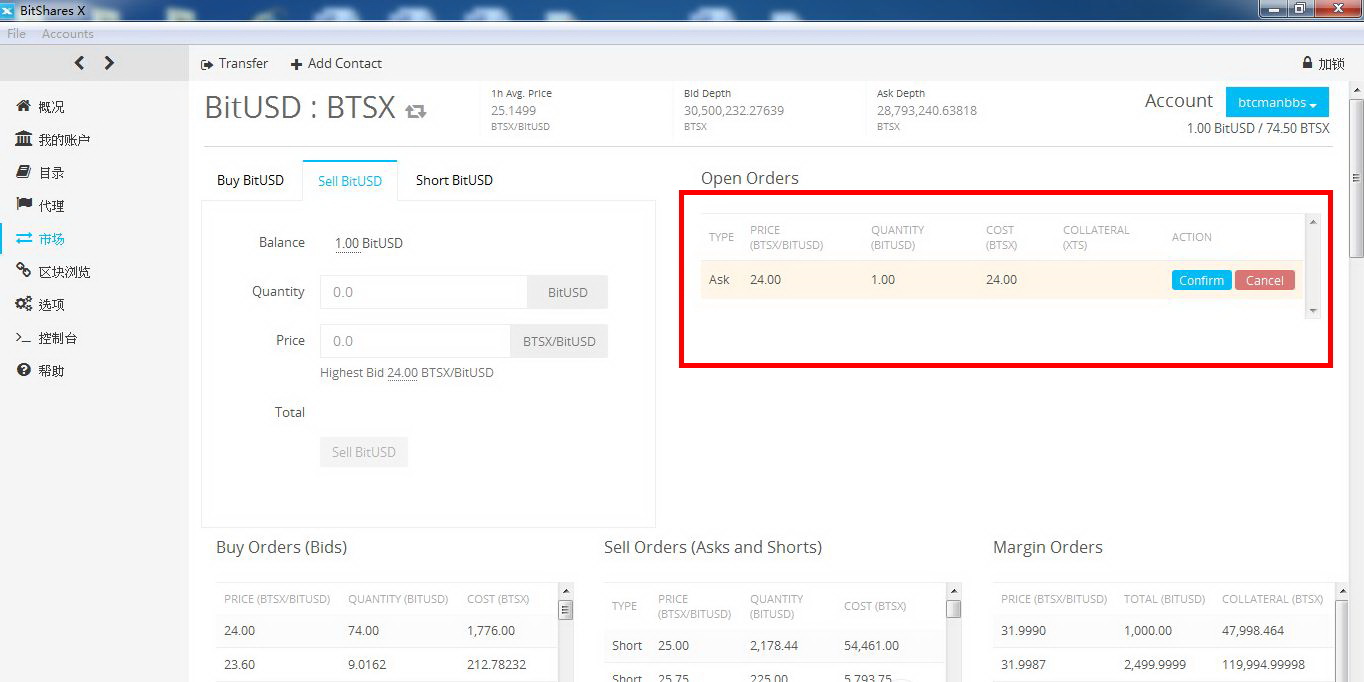The height and width of the screenshot is (682, 1364).
Task: Click the Sell Orders scrollbar up arrow
Action: click(x=953, y=591)
